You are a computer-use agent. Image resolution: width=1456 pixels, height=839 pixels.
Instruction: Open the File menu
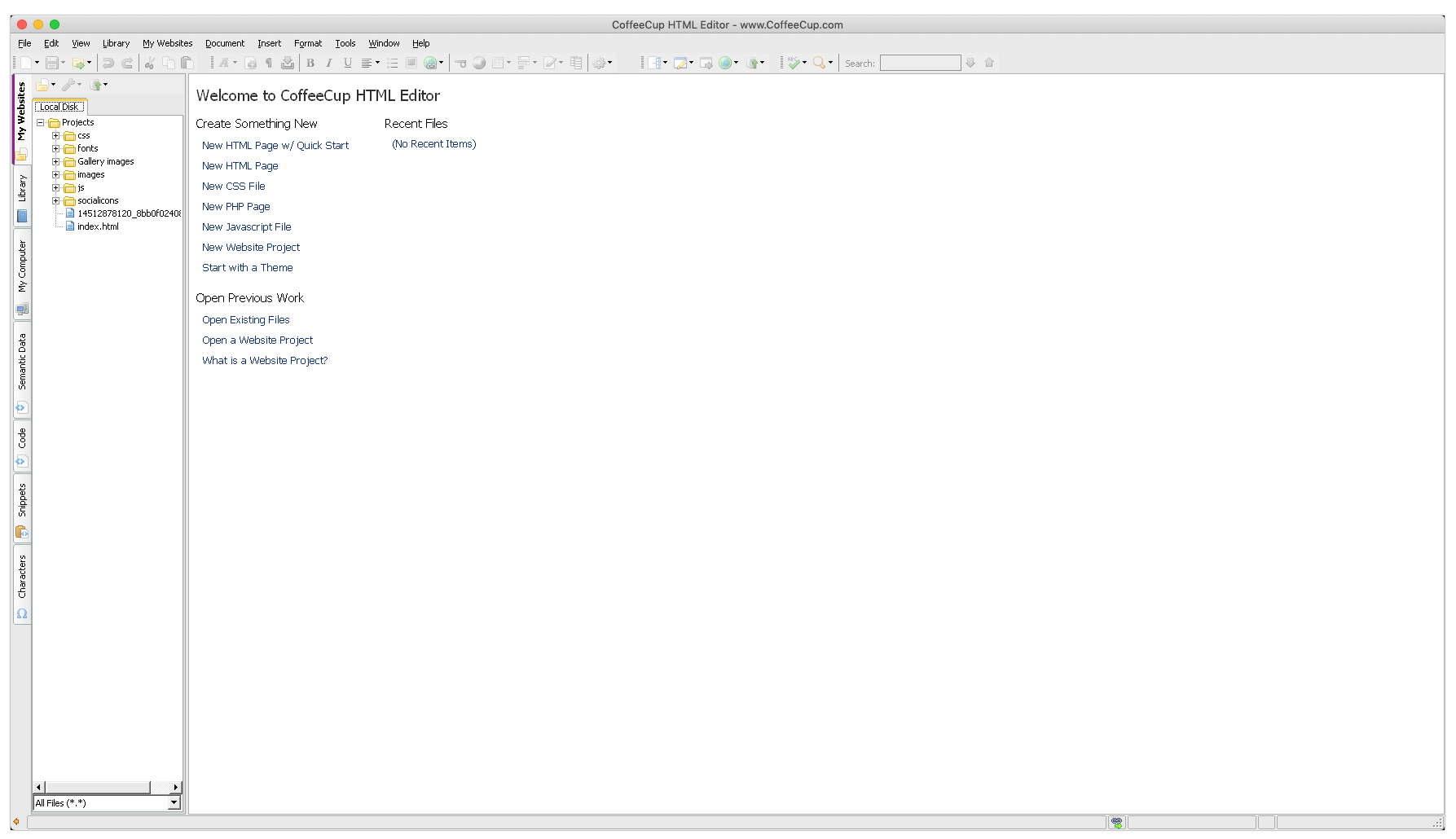click(24, 43)
